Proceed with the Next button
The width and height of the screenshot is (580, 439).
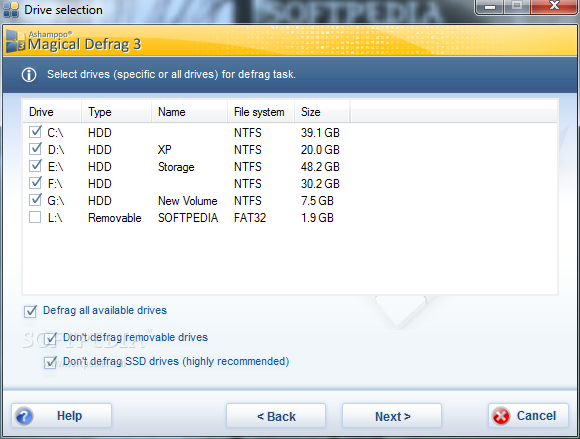(392, 416)
